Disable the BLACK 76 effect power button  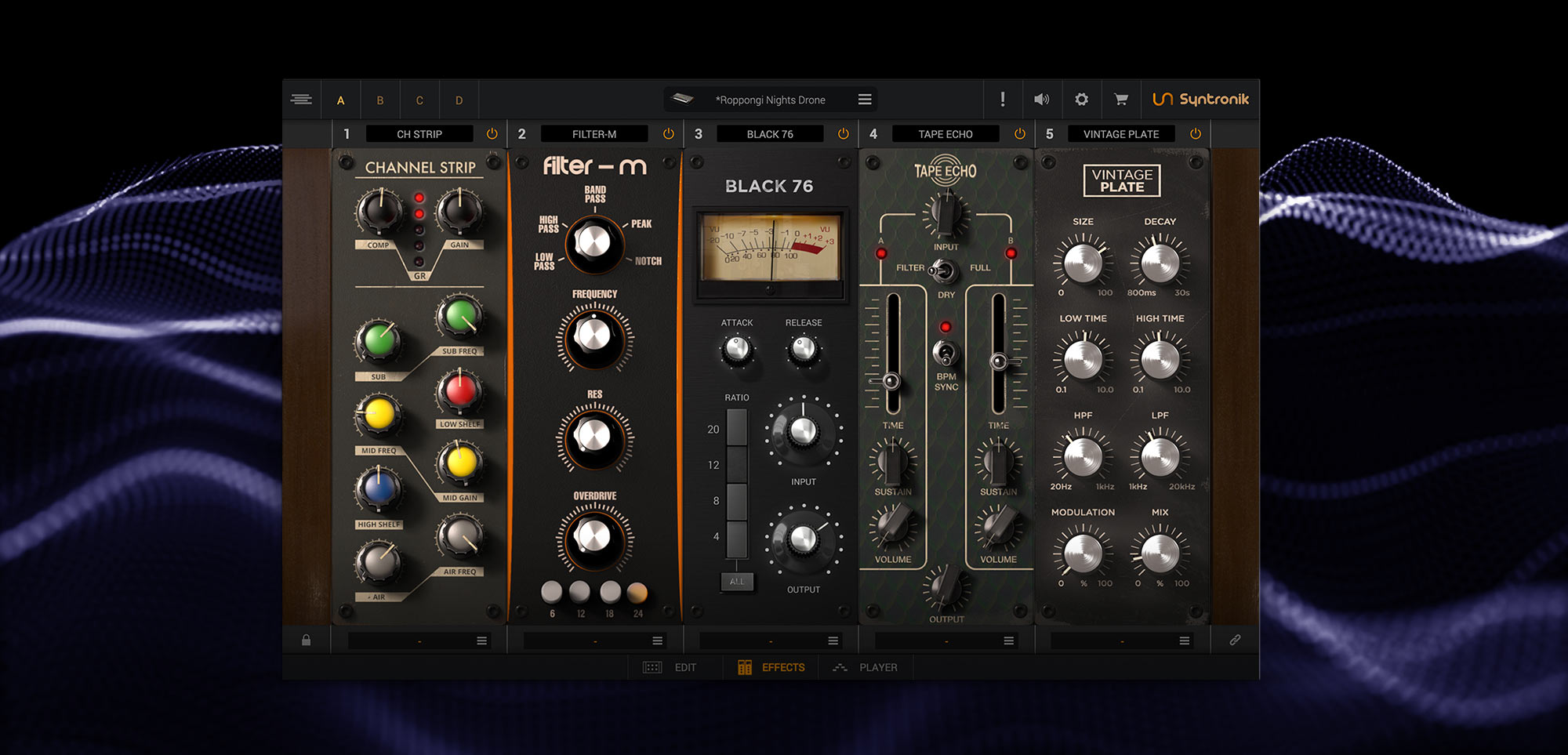[x=844, y=134]
